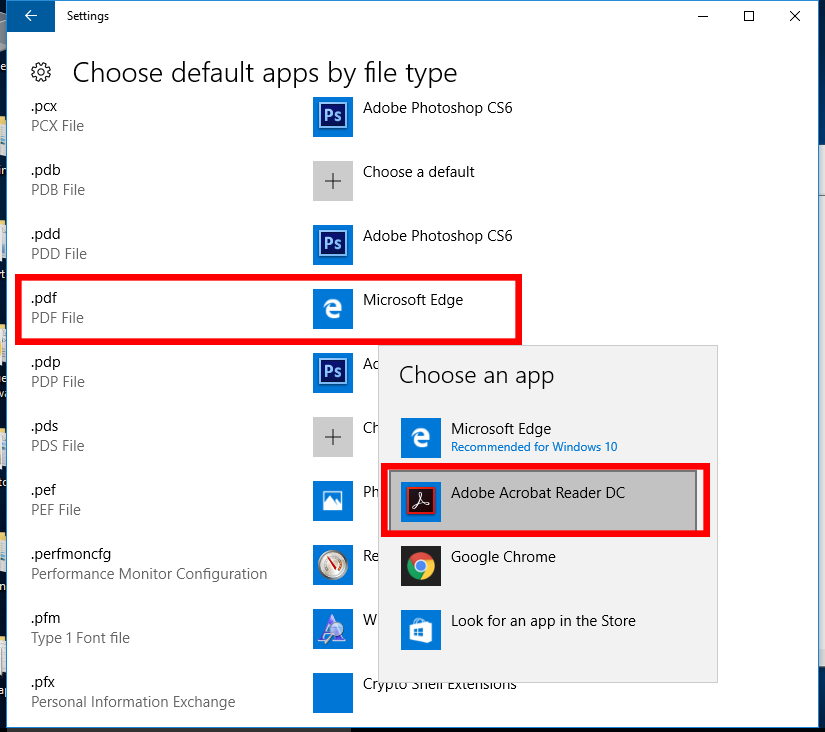Image resolution: width=825 pixels, height=732 pixels.
Task: Click the Adobe Acrobat Reader icon
Action: (x=420, y=502)
